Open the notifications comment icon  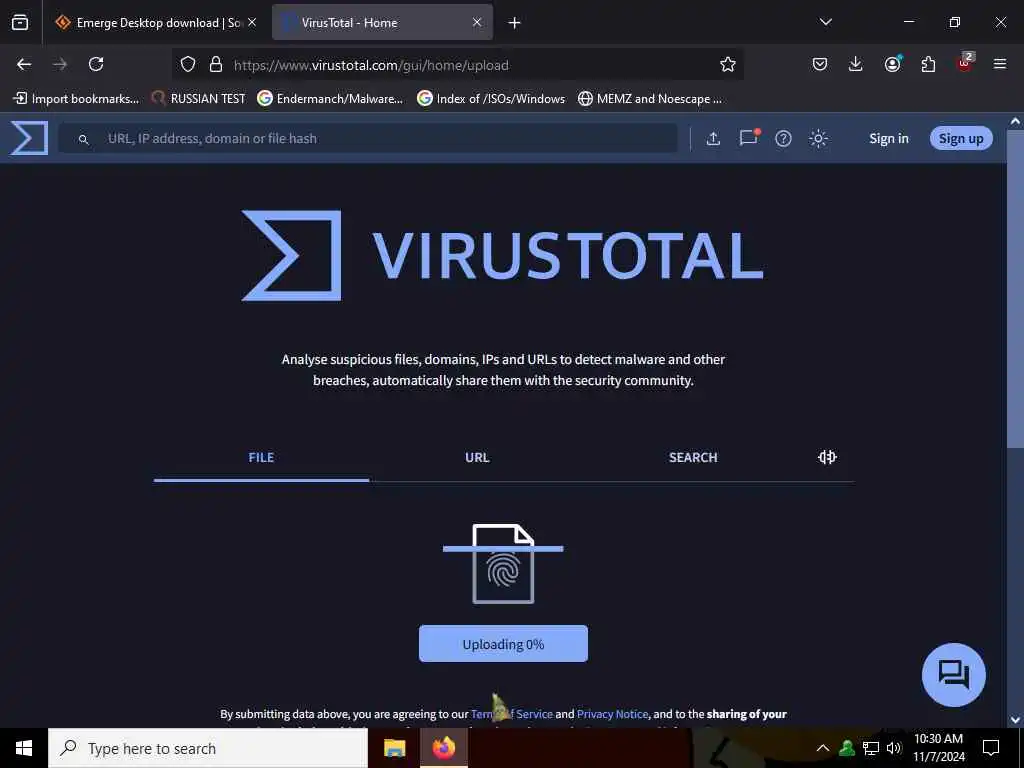(x=748, y=138)
